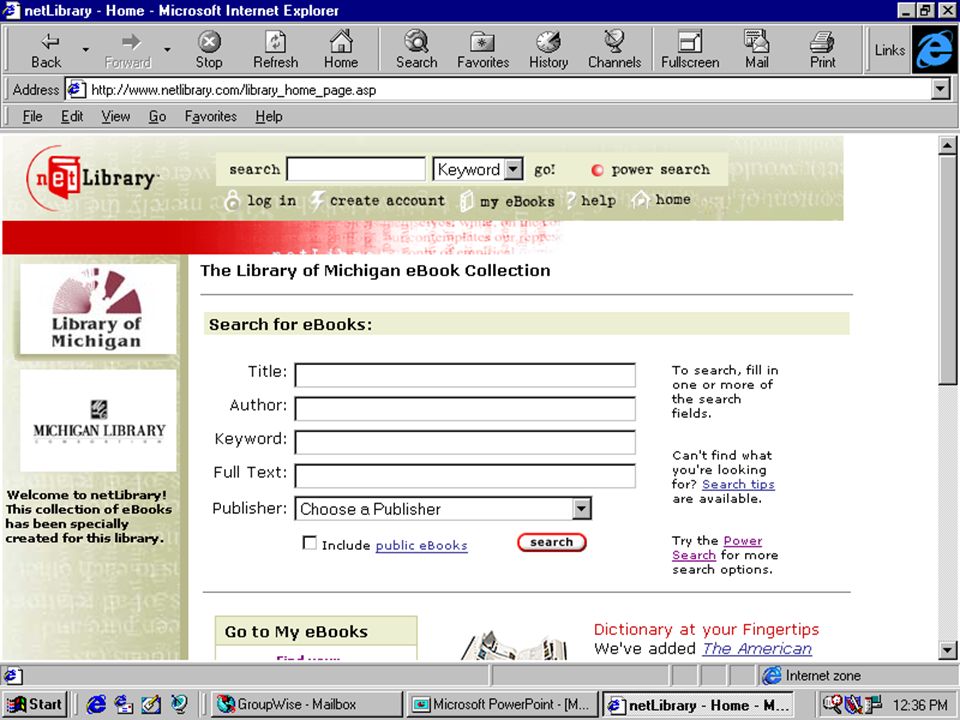Open the Search toolbar pane
Viewport: 960px width, 720px height.
pos(416,50)
